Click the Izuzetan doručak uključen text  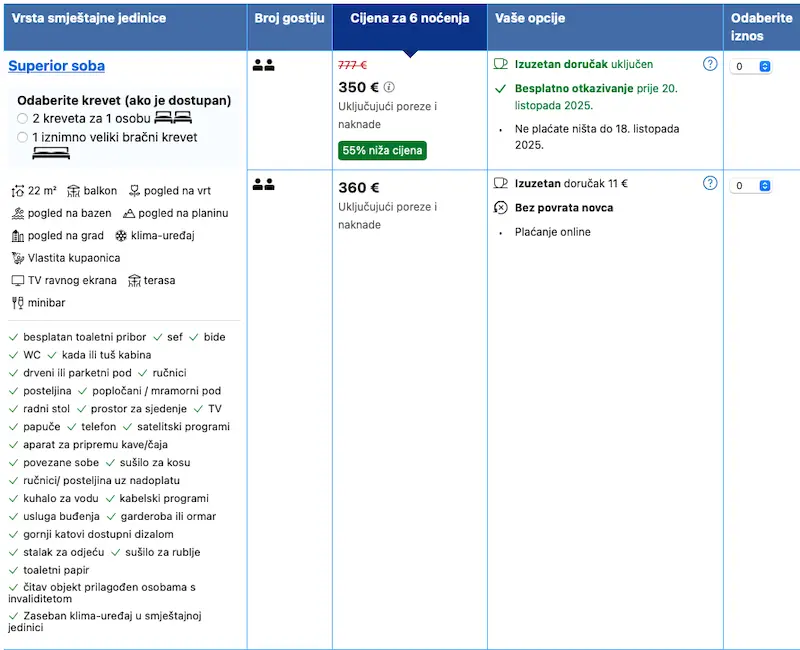(x=584, y=64)
